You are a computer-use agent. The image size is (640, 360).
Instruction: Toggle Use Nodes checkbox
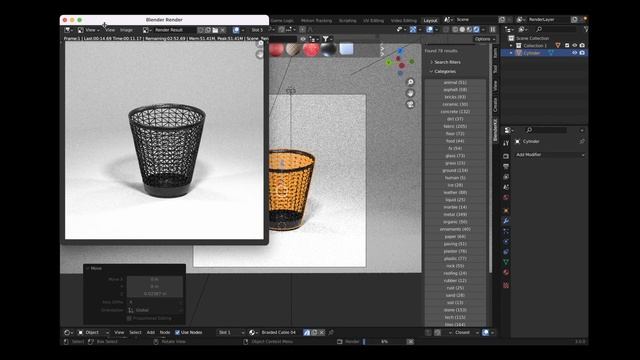178,332
